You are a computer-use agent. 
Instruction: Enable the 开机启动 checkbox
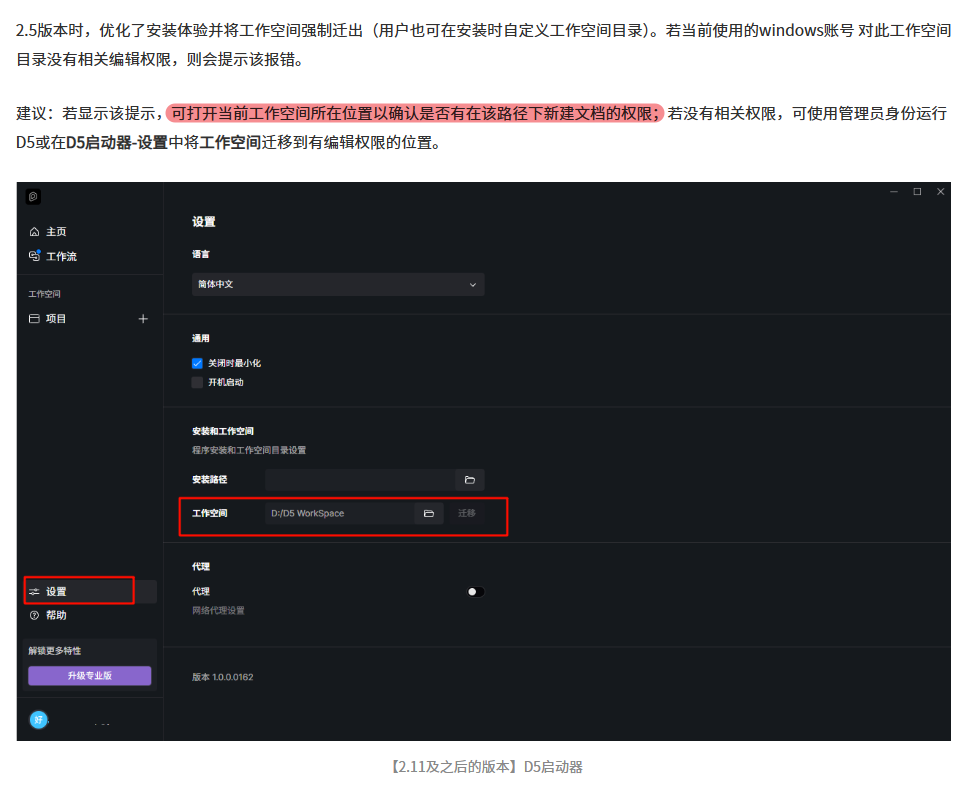tap(197, 382)
